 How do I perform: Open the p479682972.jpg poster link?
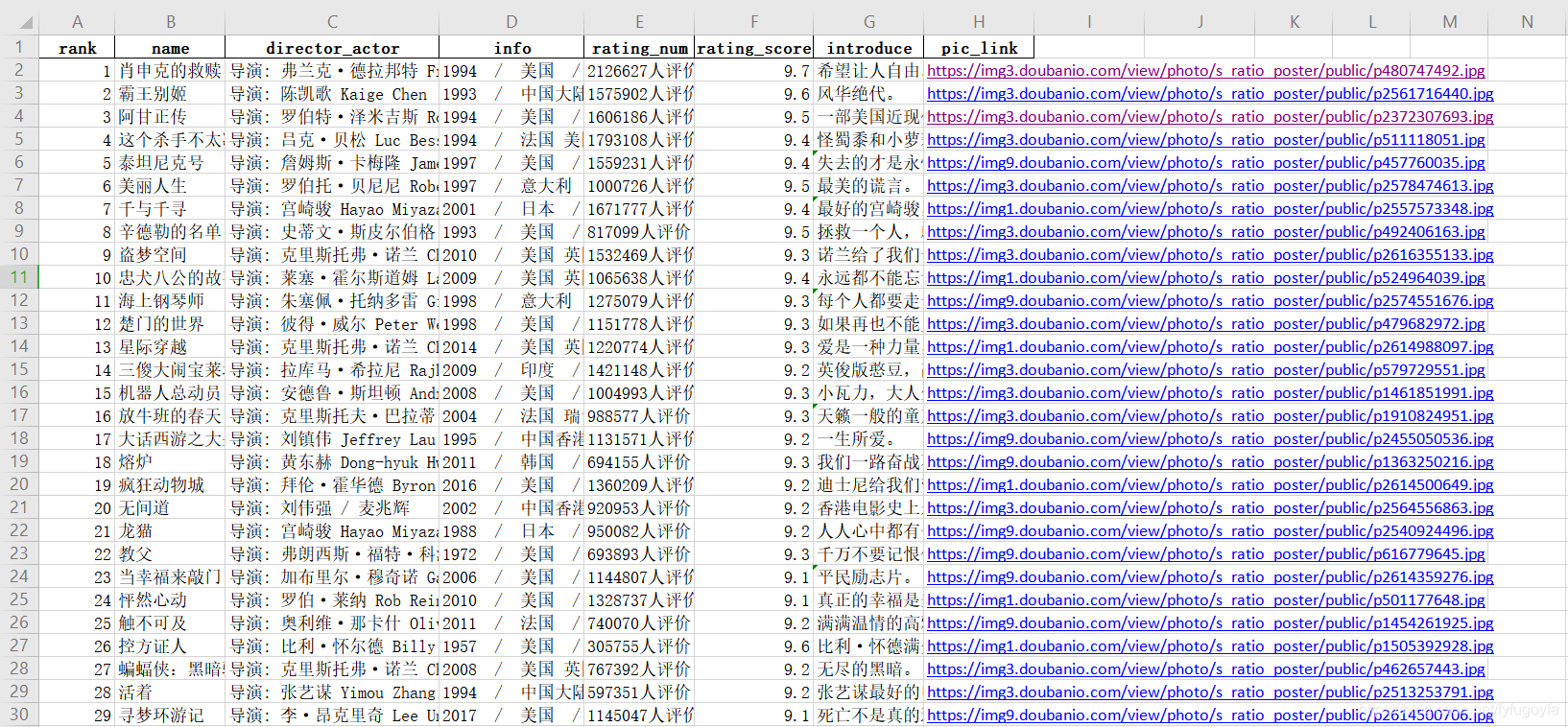coord(1205,324)
